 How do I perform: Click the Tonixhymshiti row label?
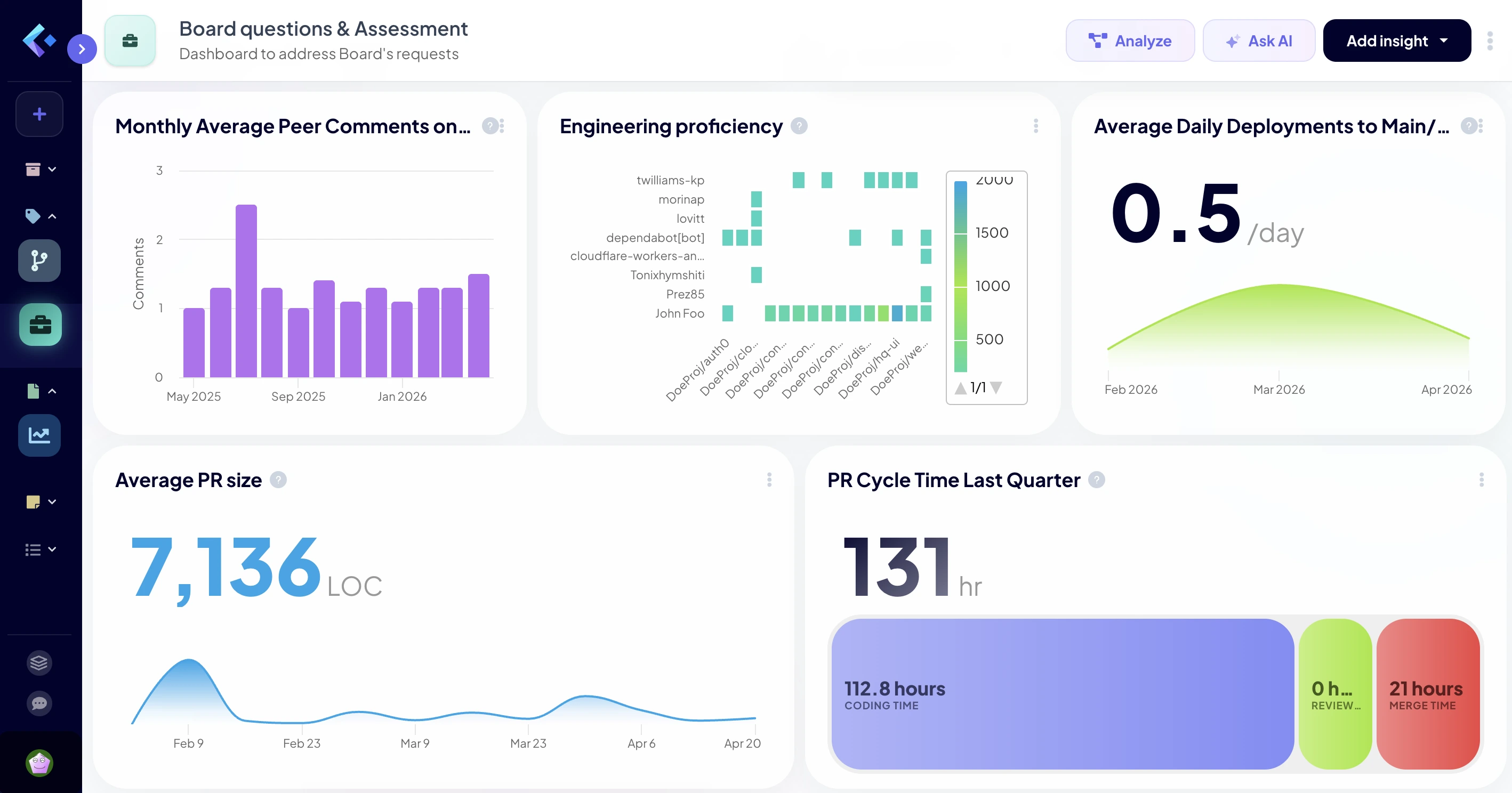point(667,275)
